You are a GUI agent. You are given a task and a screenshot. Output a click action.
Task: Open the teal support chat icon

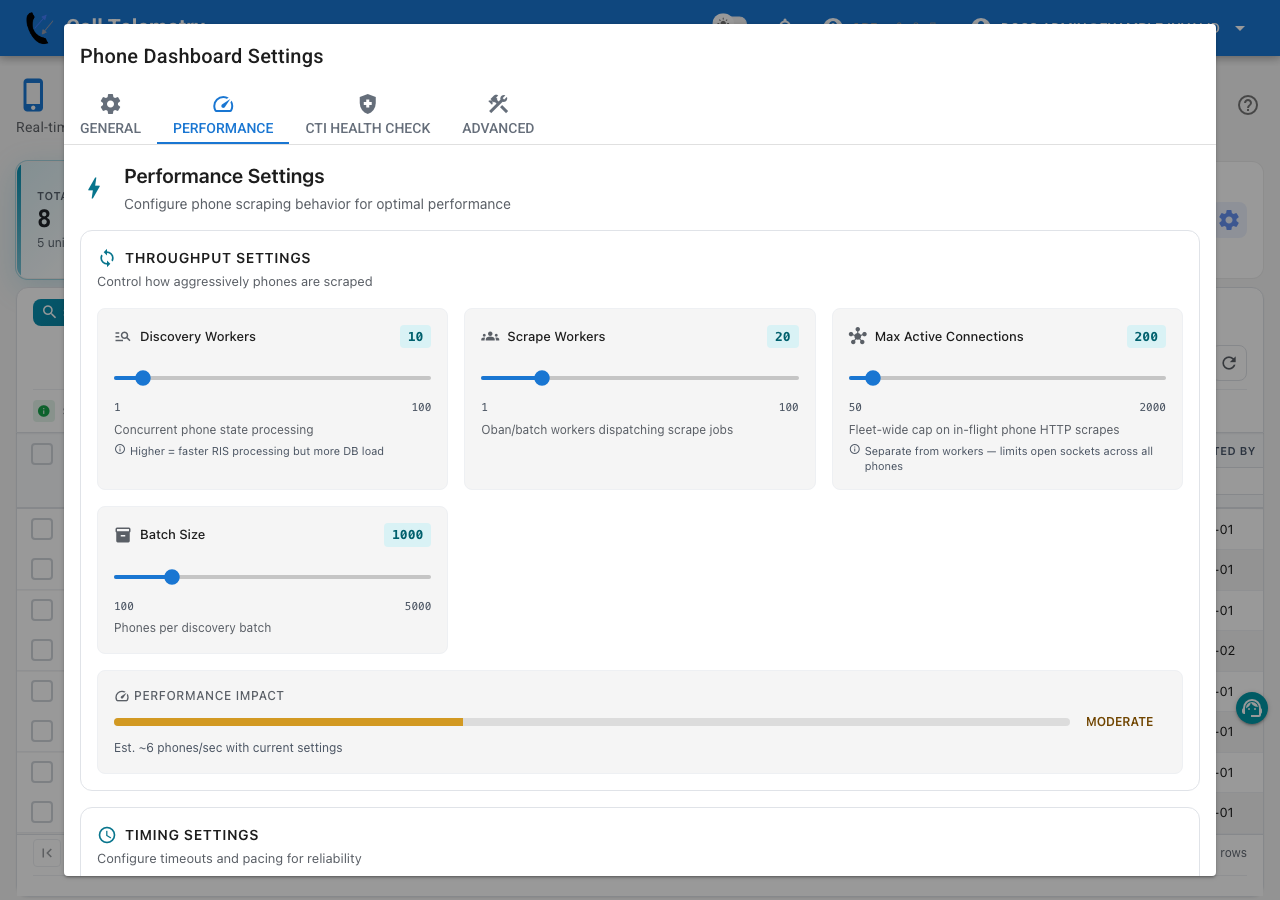coord(1252,708)
